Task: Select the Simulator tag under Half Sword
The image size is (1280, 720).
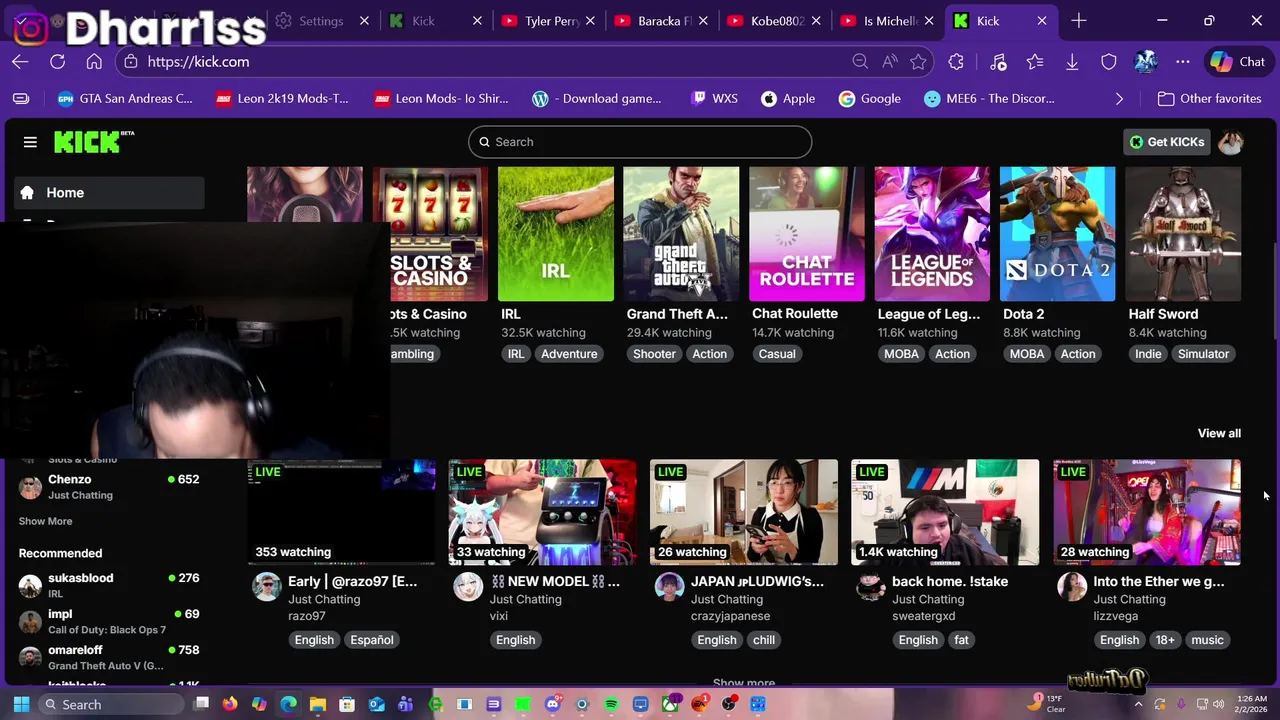Action: (x=1203, y=354)
